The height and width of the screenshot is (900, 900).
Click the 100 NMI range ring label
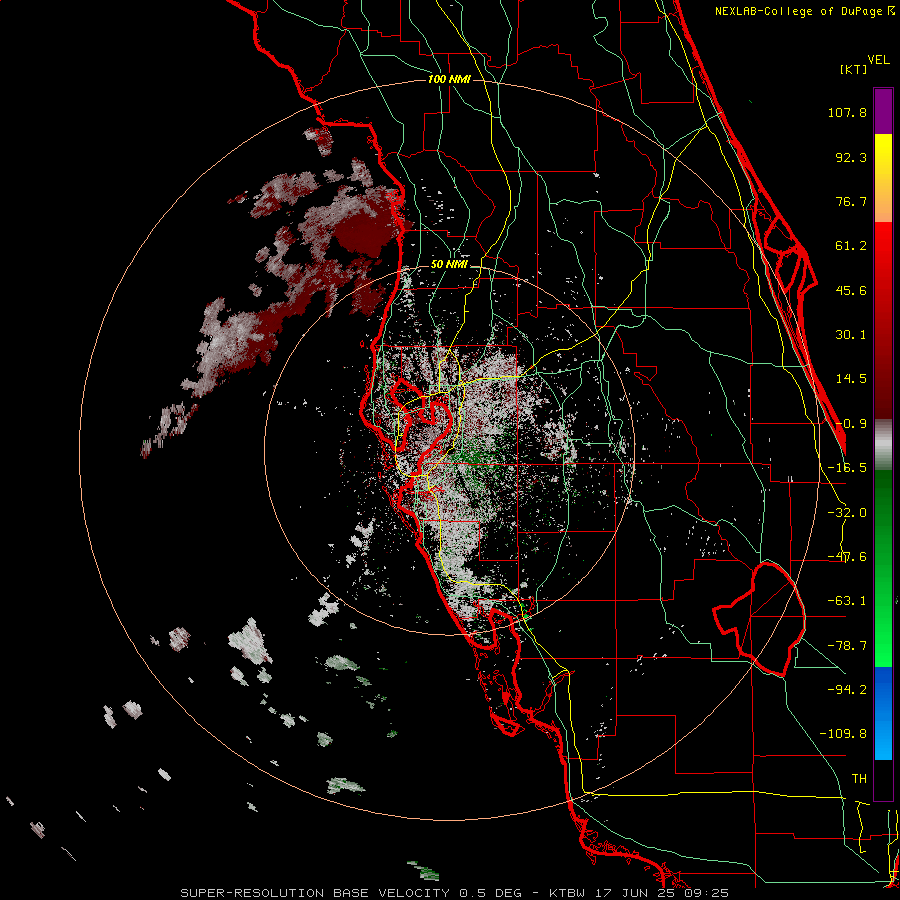click(449, 79)
